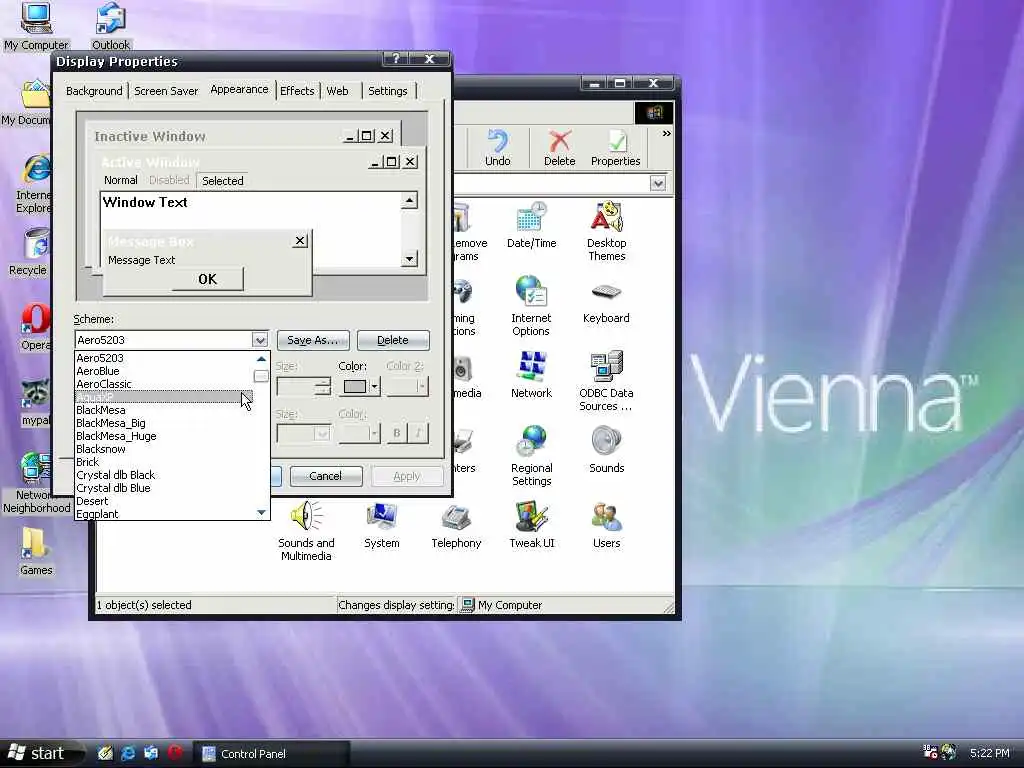Image resolution: width=1024 pixels, height=768 pixels.
Task: Click the Delete toolbar button in Control Panel
Action: (x=560, y=148)
